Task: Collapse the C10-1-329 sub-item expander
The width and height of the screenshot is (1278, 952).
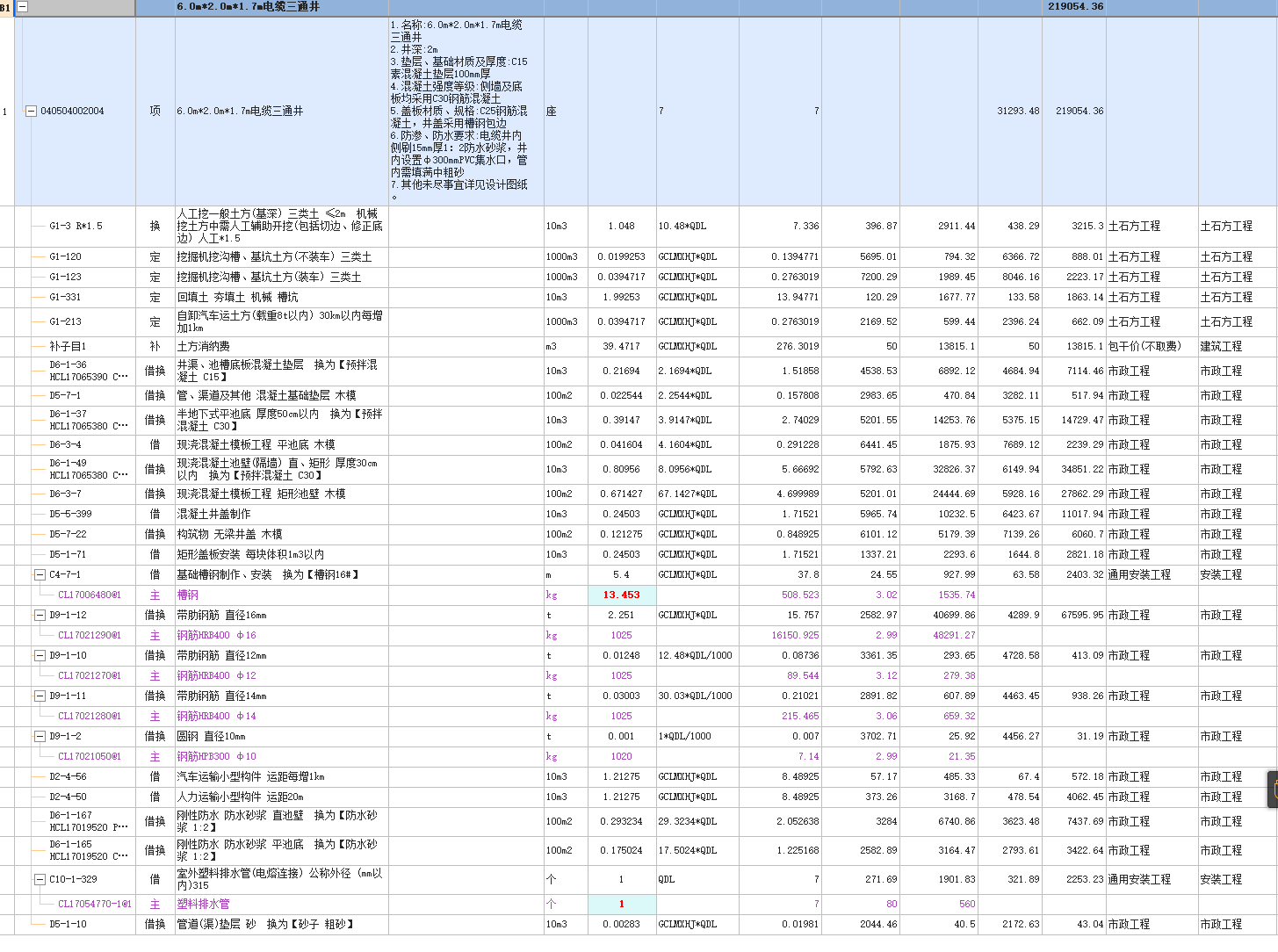Action: point(40,879)
